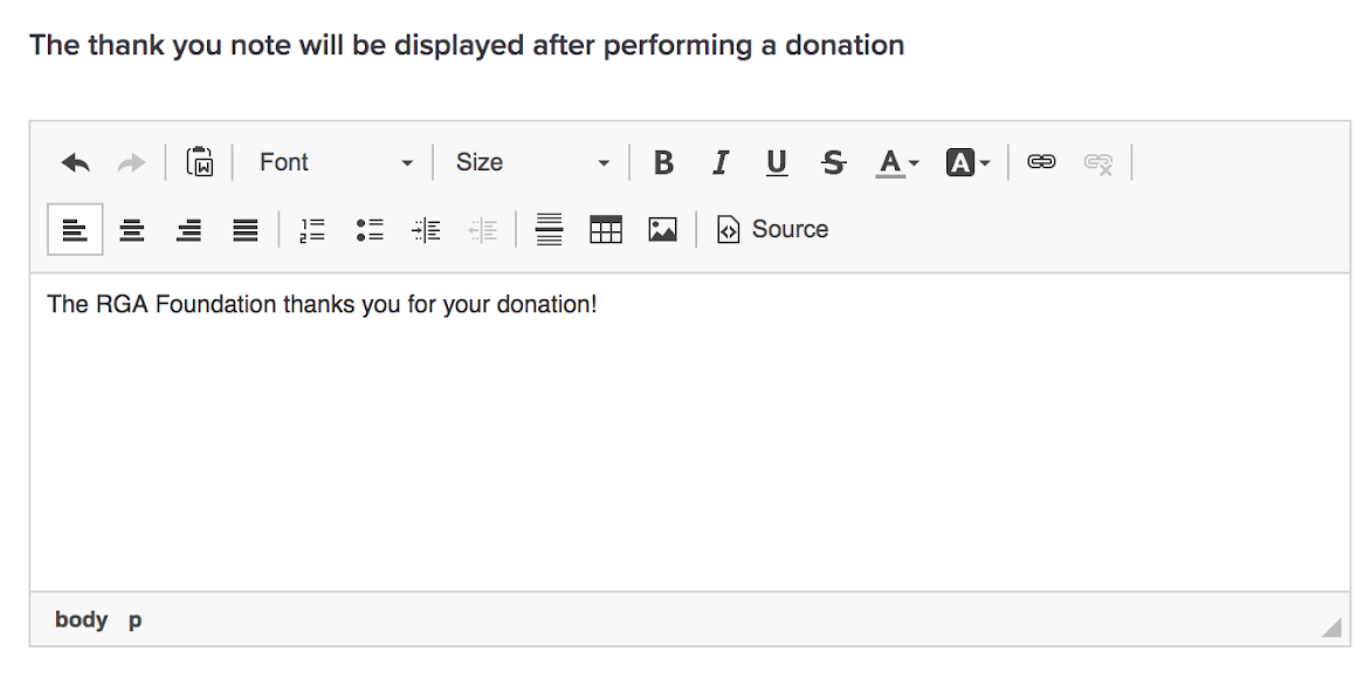
Task: Expand the background color picker
Action: 967,163
